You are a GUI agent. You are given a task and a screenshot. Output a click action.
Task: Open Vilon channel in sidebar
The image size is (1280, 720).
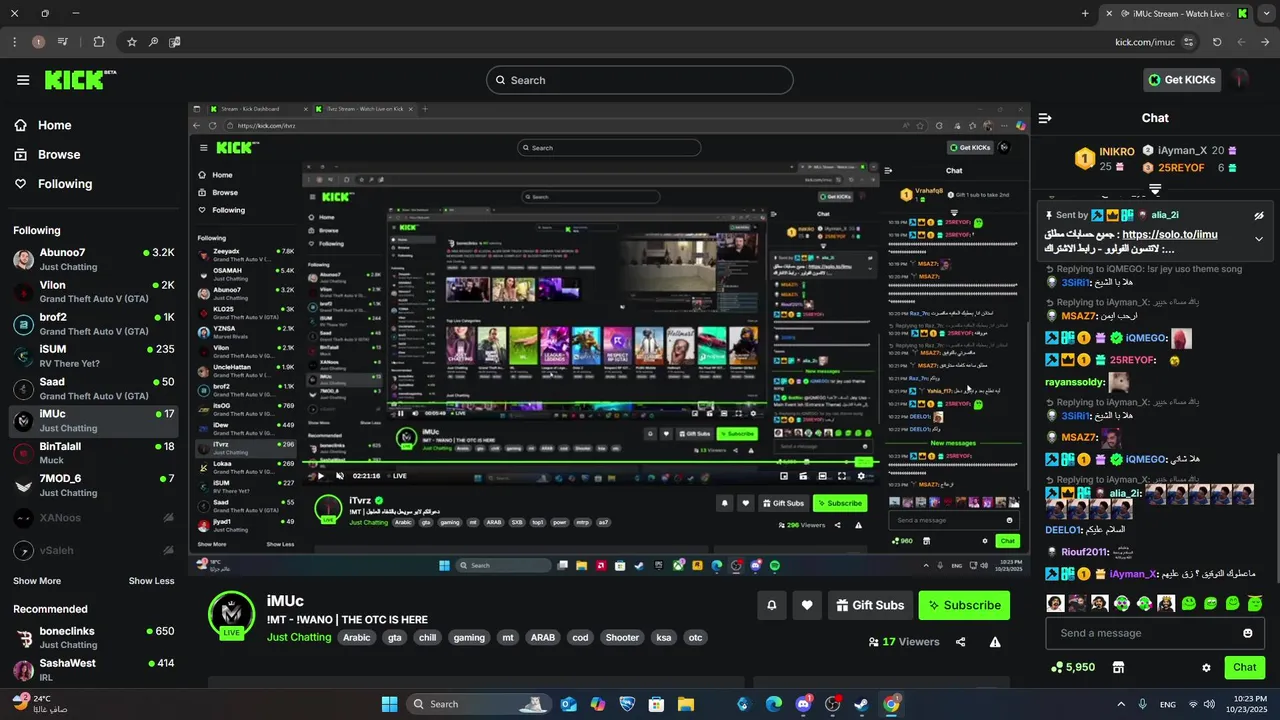coord(94,291)
